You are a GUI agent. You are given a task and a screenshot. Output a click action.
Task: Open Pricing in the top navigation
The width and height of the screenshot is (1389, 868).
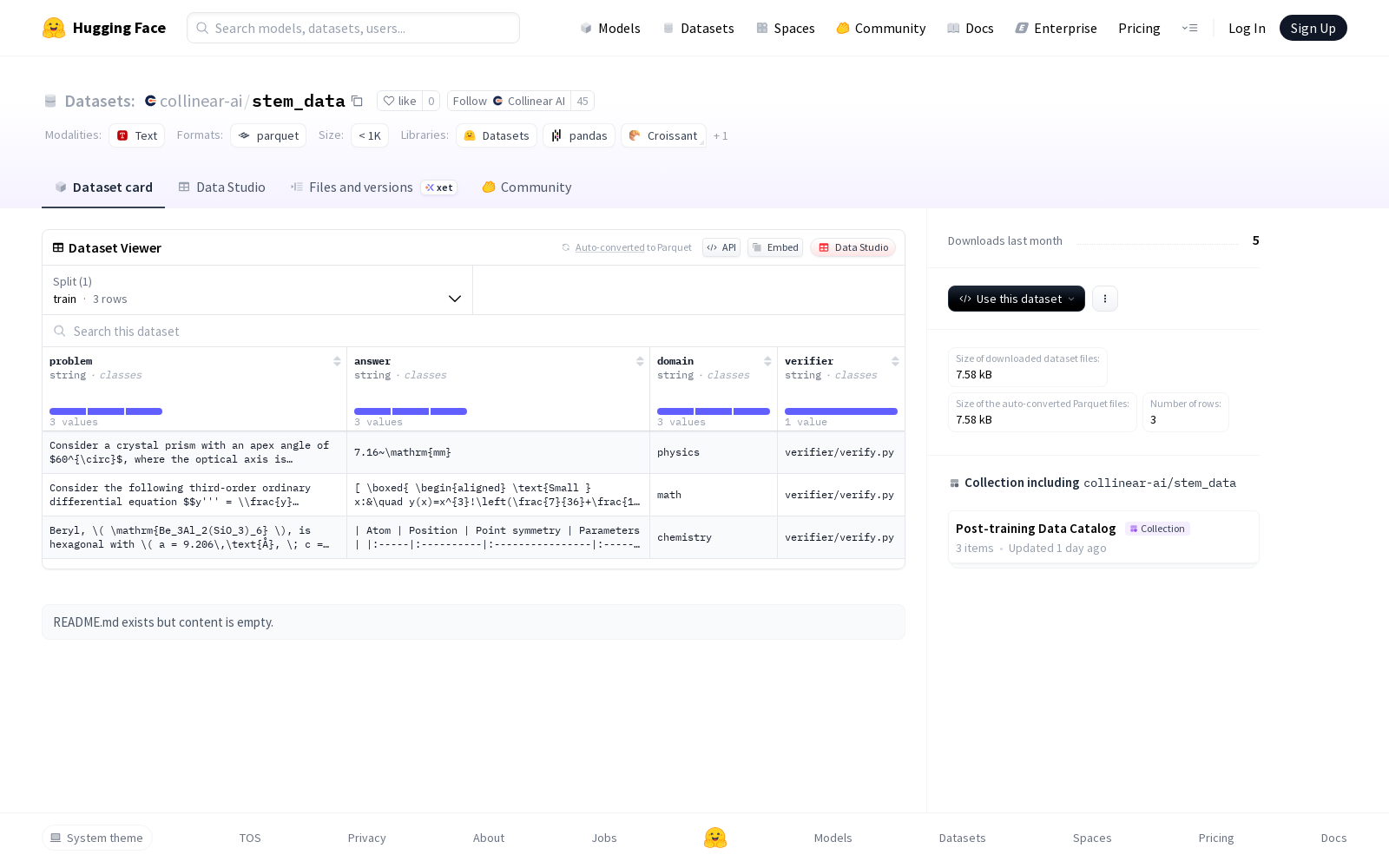[1139, 28]
